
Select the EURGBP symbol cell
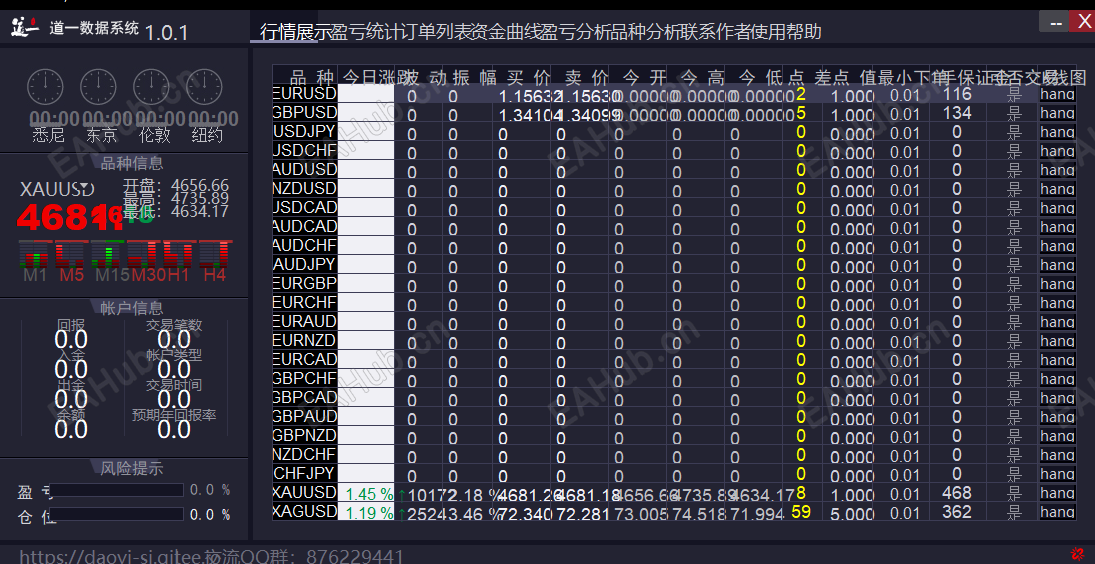[x=305, y=283]
